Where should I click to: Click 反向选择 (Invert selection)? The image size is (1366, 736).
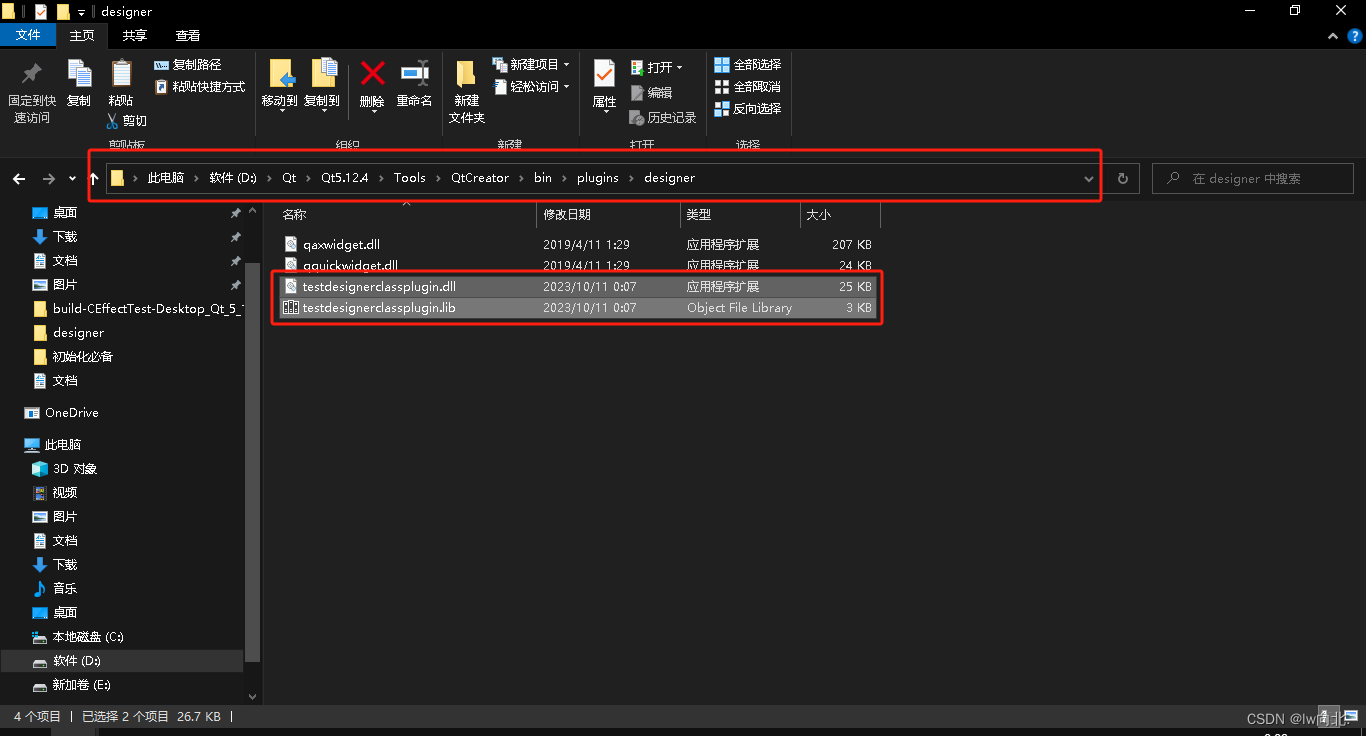click(x=747, y=109)
